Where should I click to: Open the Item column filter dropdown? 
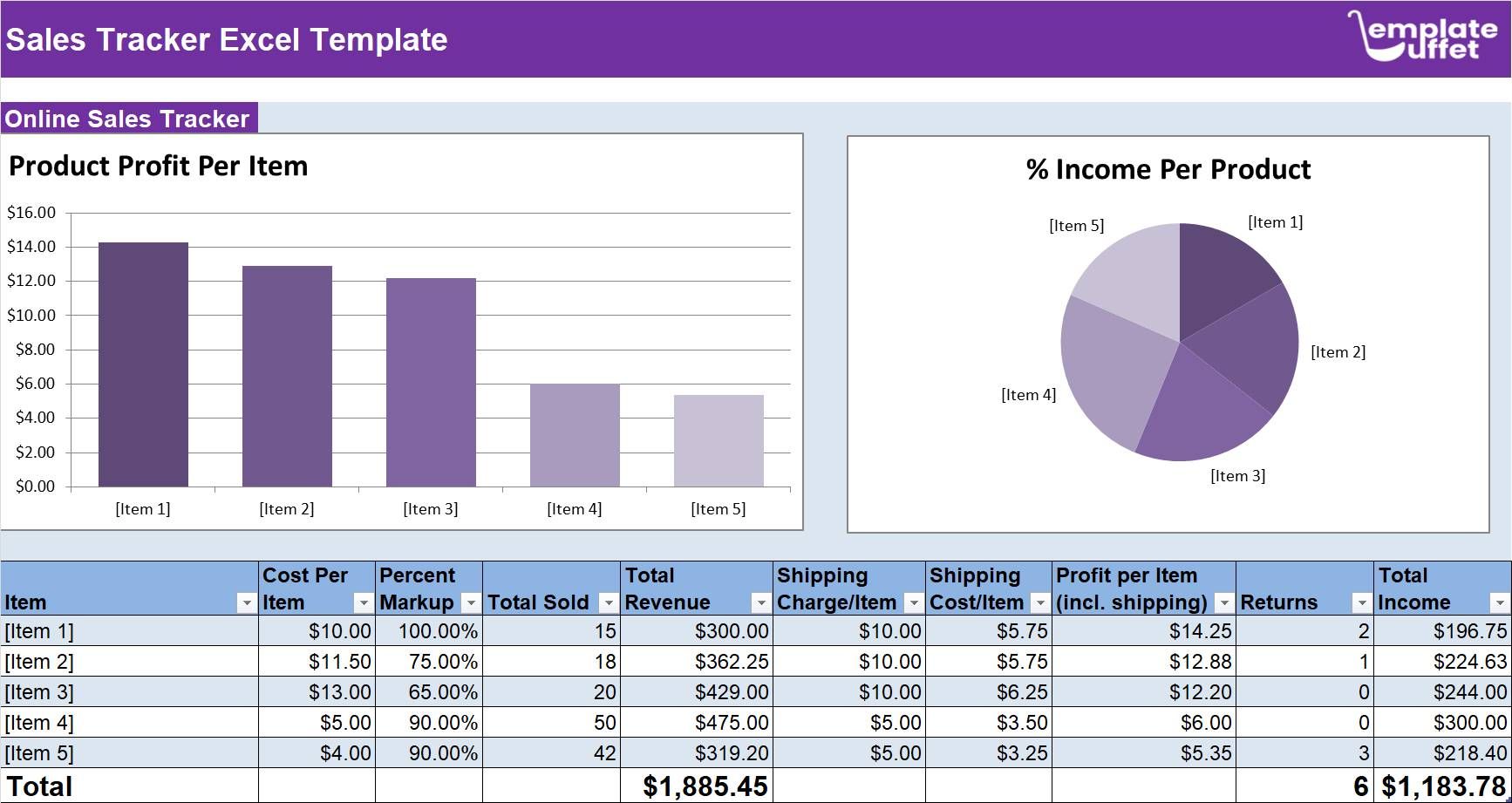pos(245,602)
